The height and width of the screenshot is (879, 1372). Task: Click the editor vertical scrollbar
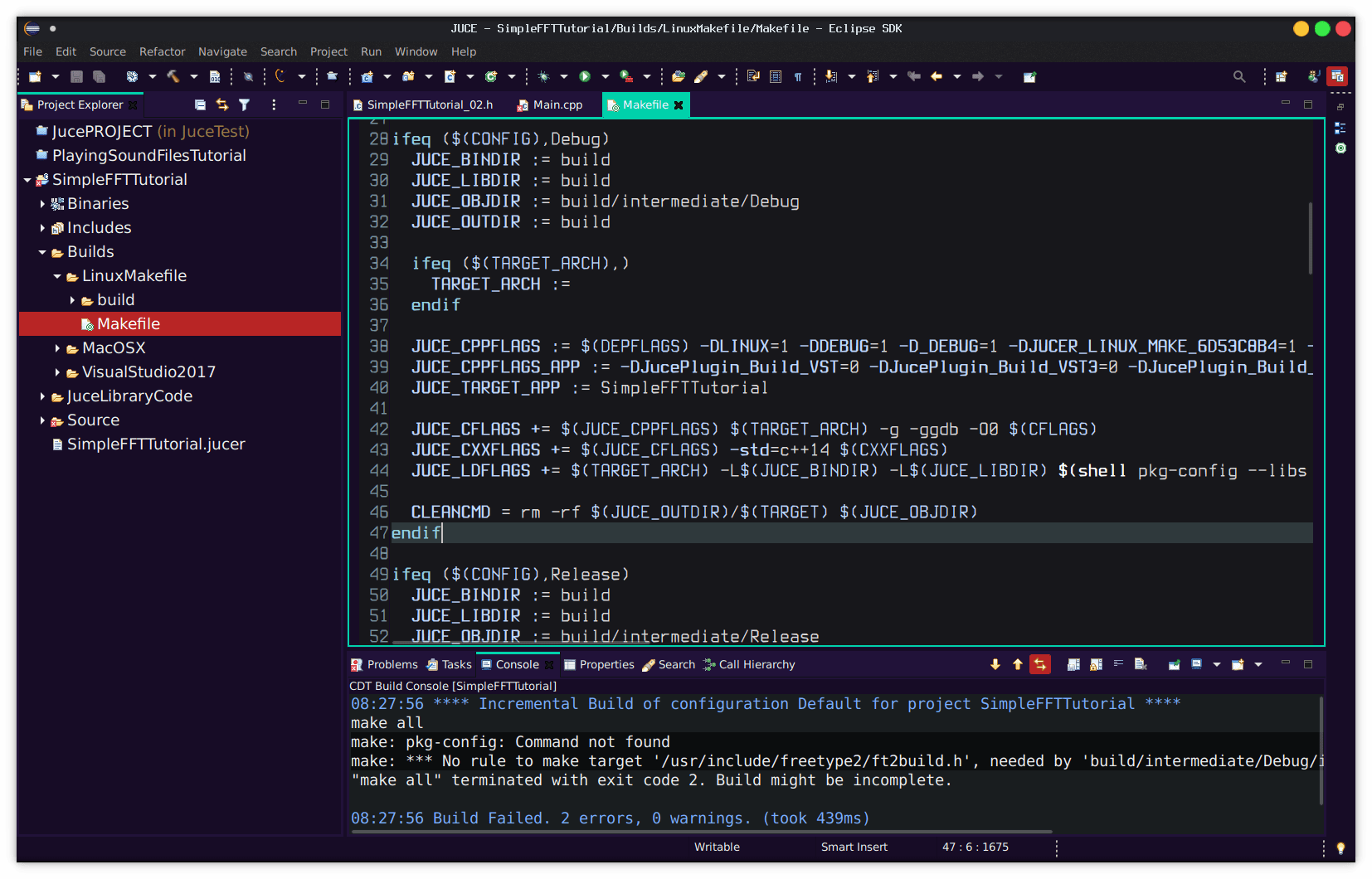tap(1310, 239)
